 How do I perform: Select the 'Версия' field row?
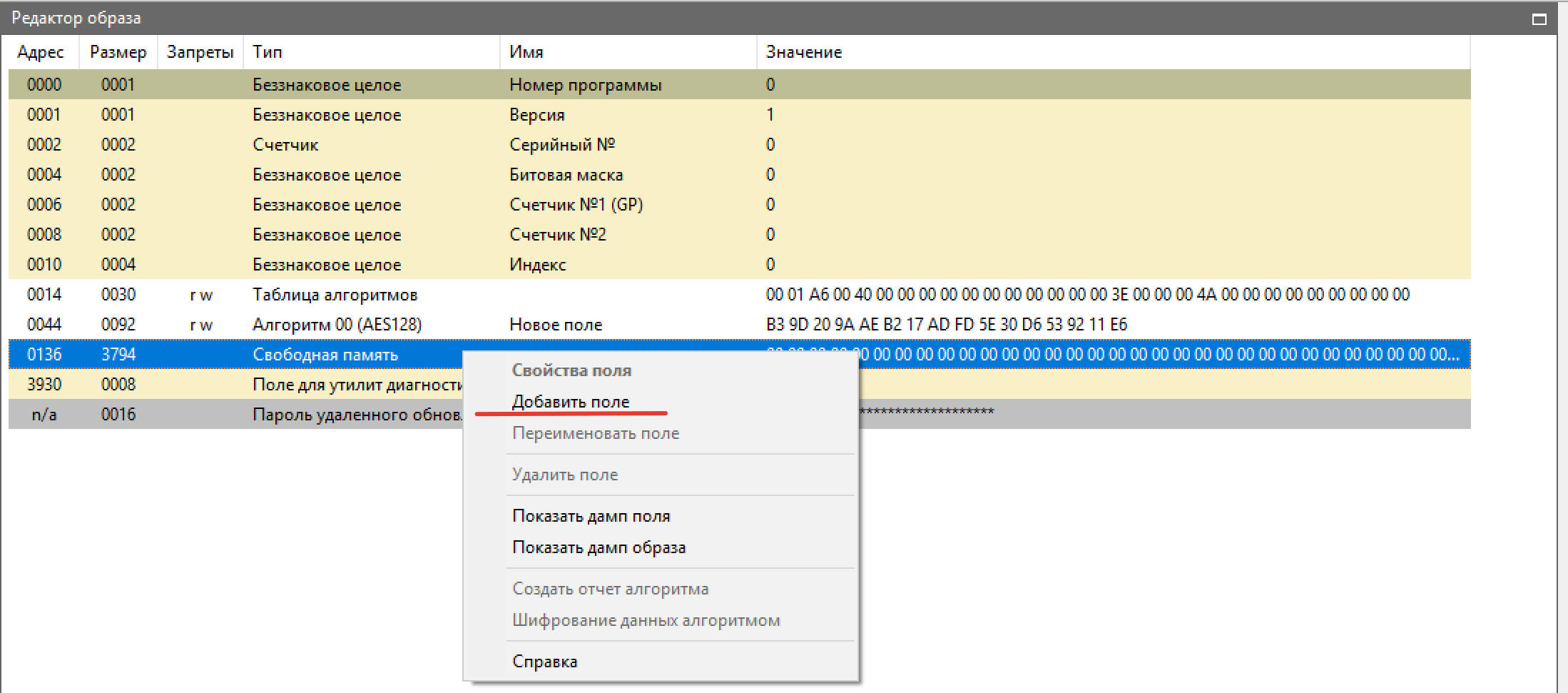tap(536, 115)
